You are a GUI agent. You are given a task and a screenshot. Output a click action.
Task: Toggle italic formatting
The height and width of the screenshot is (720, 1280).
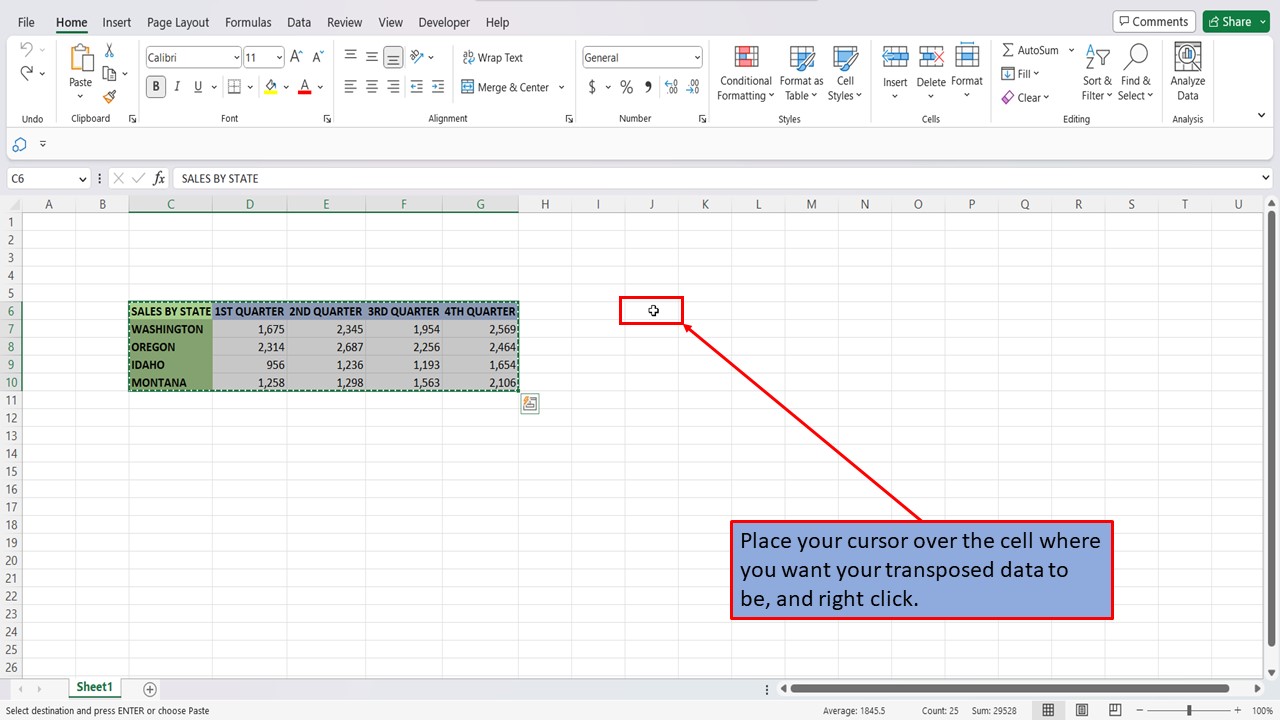click(177, 87)
